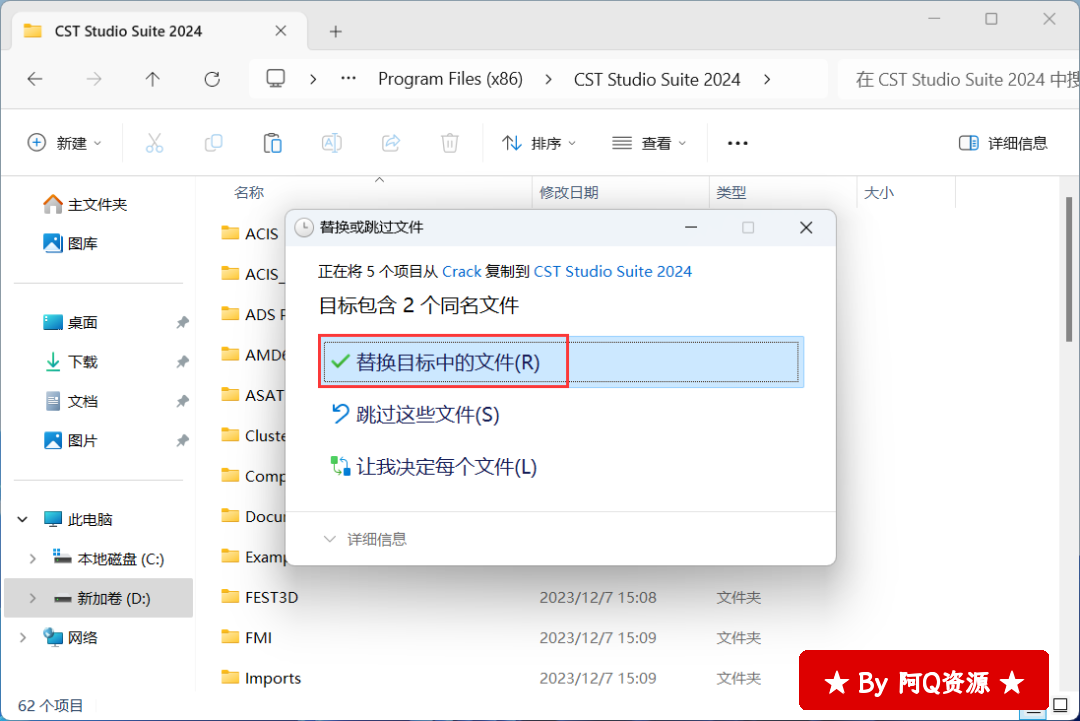Select the Imports folder
The width and height of the screenshot is (1080, 721).
(x=261, y=678)
